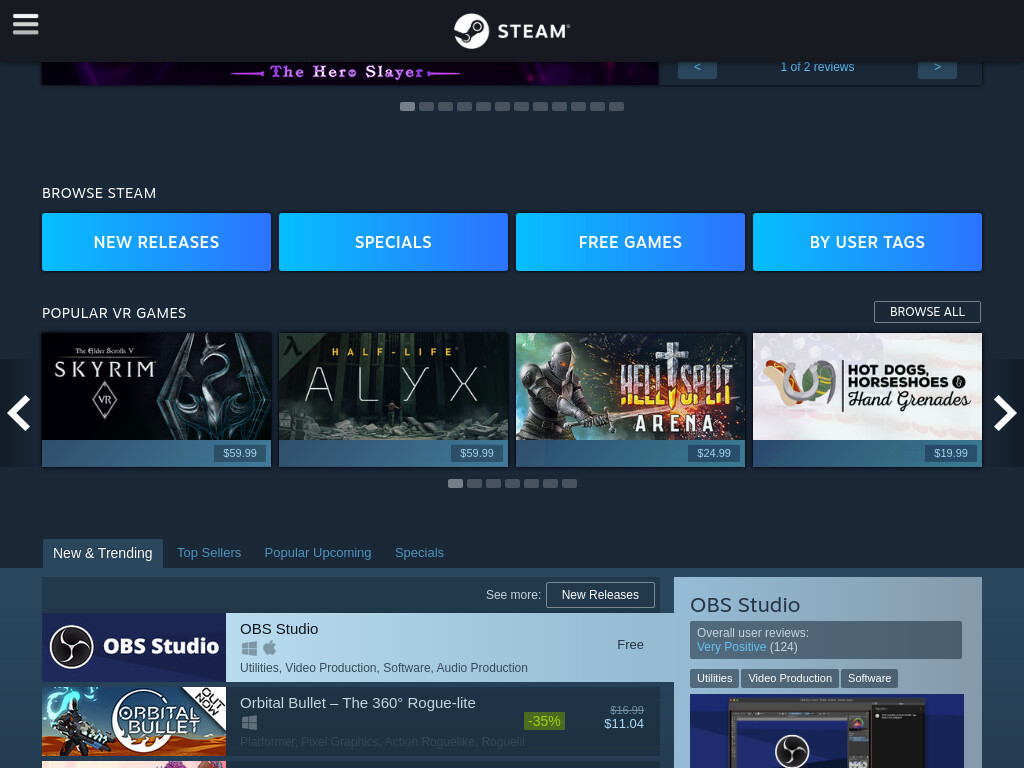Click the -35% discount badge

544,721
